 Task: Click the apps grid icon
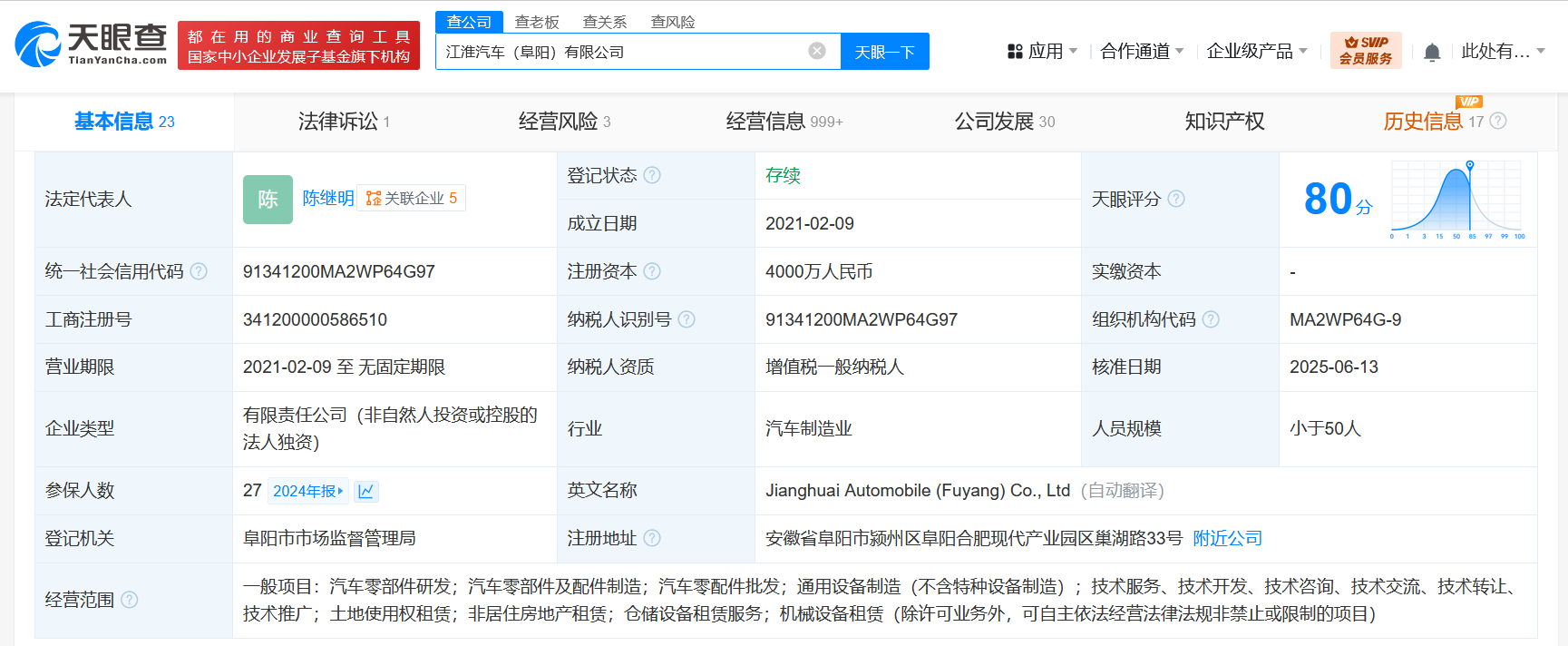[x=1015, y=52]
